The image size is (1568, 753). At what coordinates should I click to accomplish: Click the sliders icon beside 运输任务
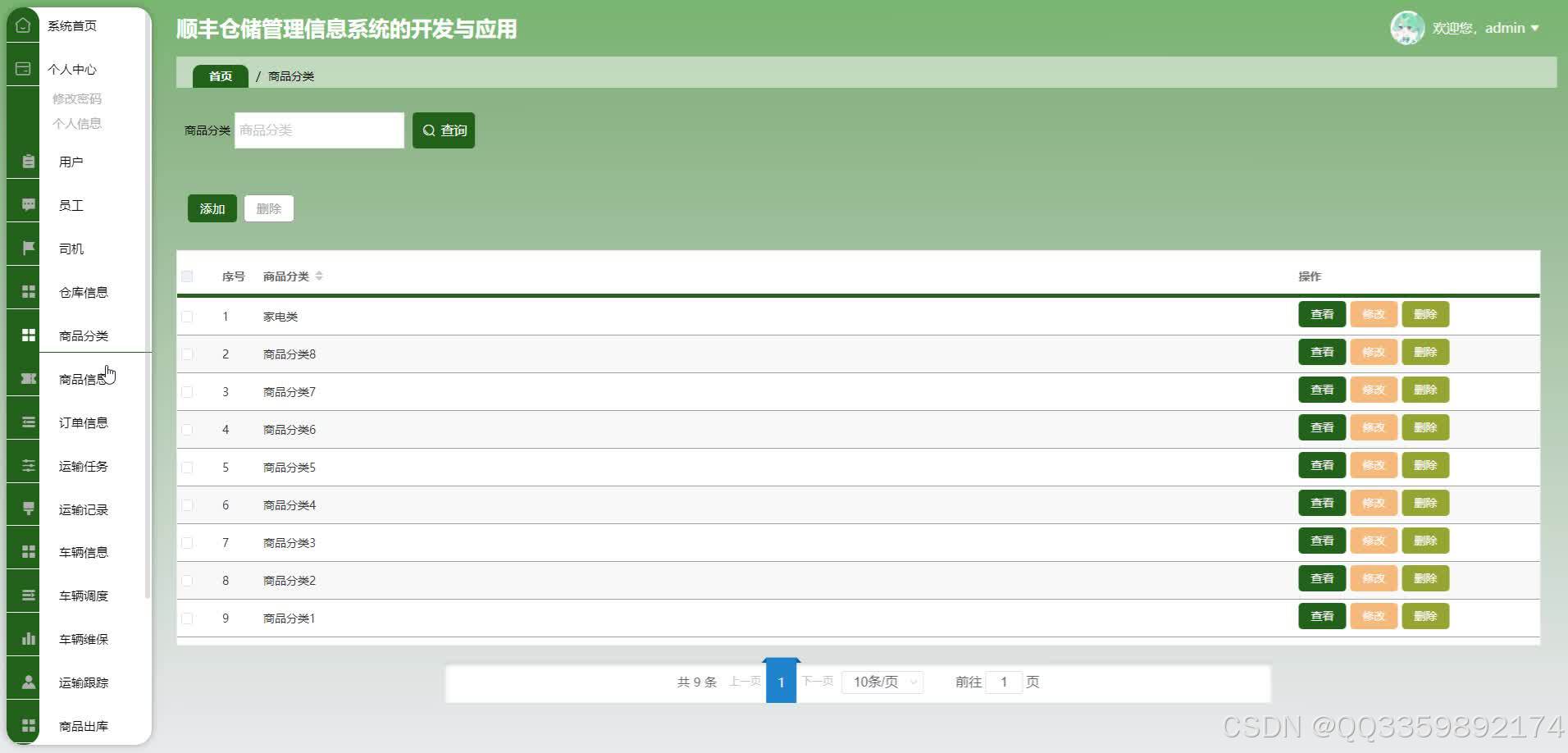coord(29,466)
